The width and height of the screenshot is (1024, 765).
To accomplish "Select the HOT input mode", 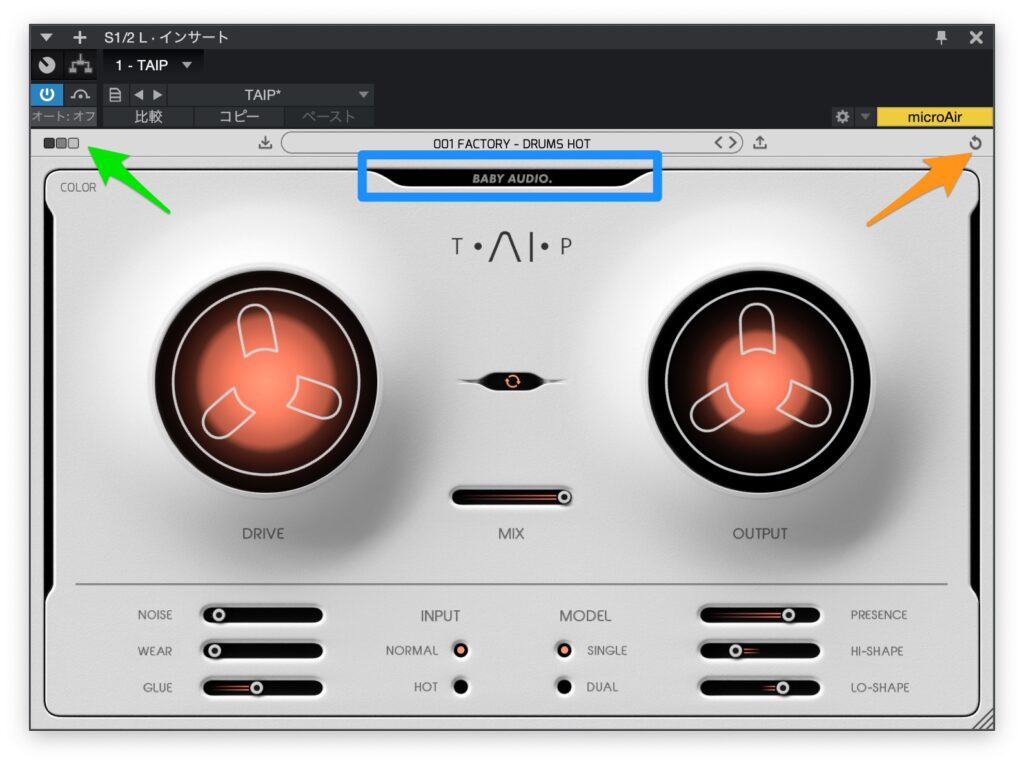I will point(460,687).
